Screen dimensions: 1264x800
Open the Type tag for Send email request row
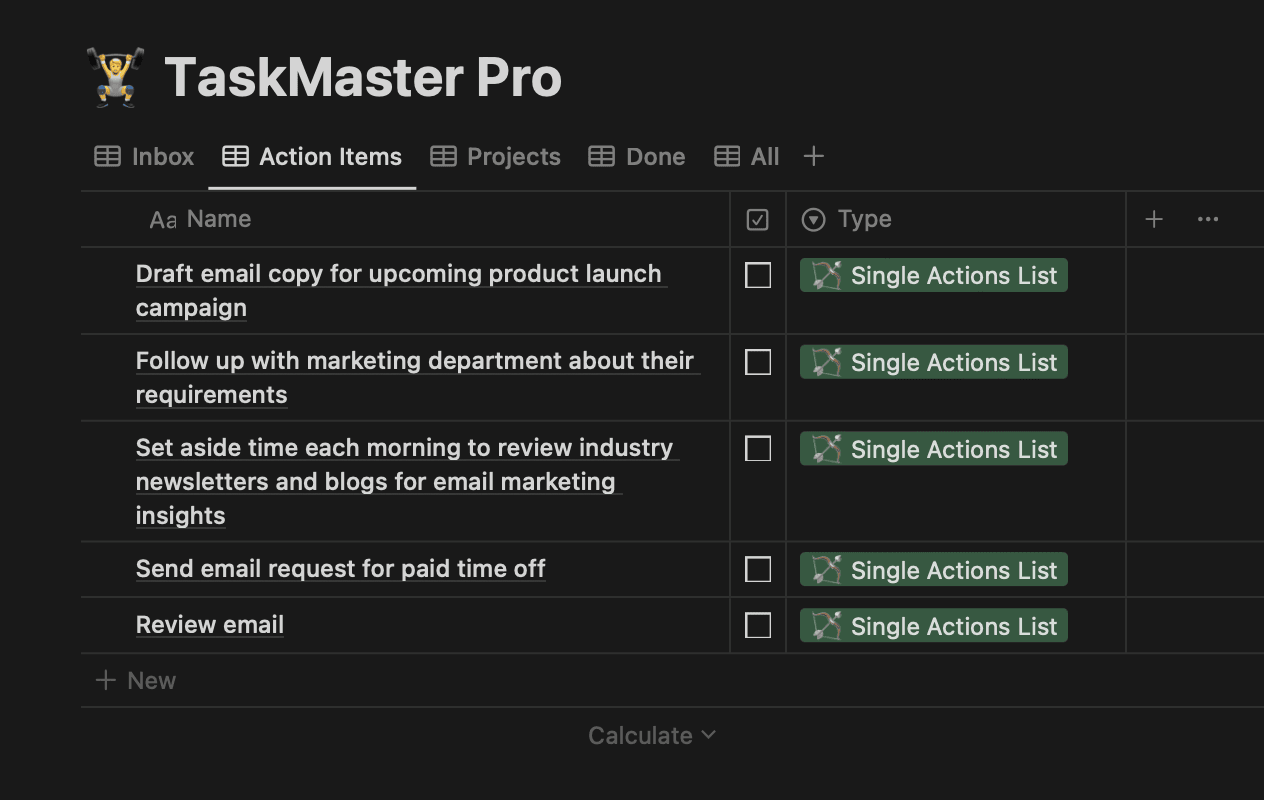coord(933,570)
